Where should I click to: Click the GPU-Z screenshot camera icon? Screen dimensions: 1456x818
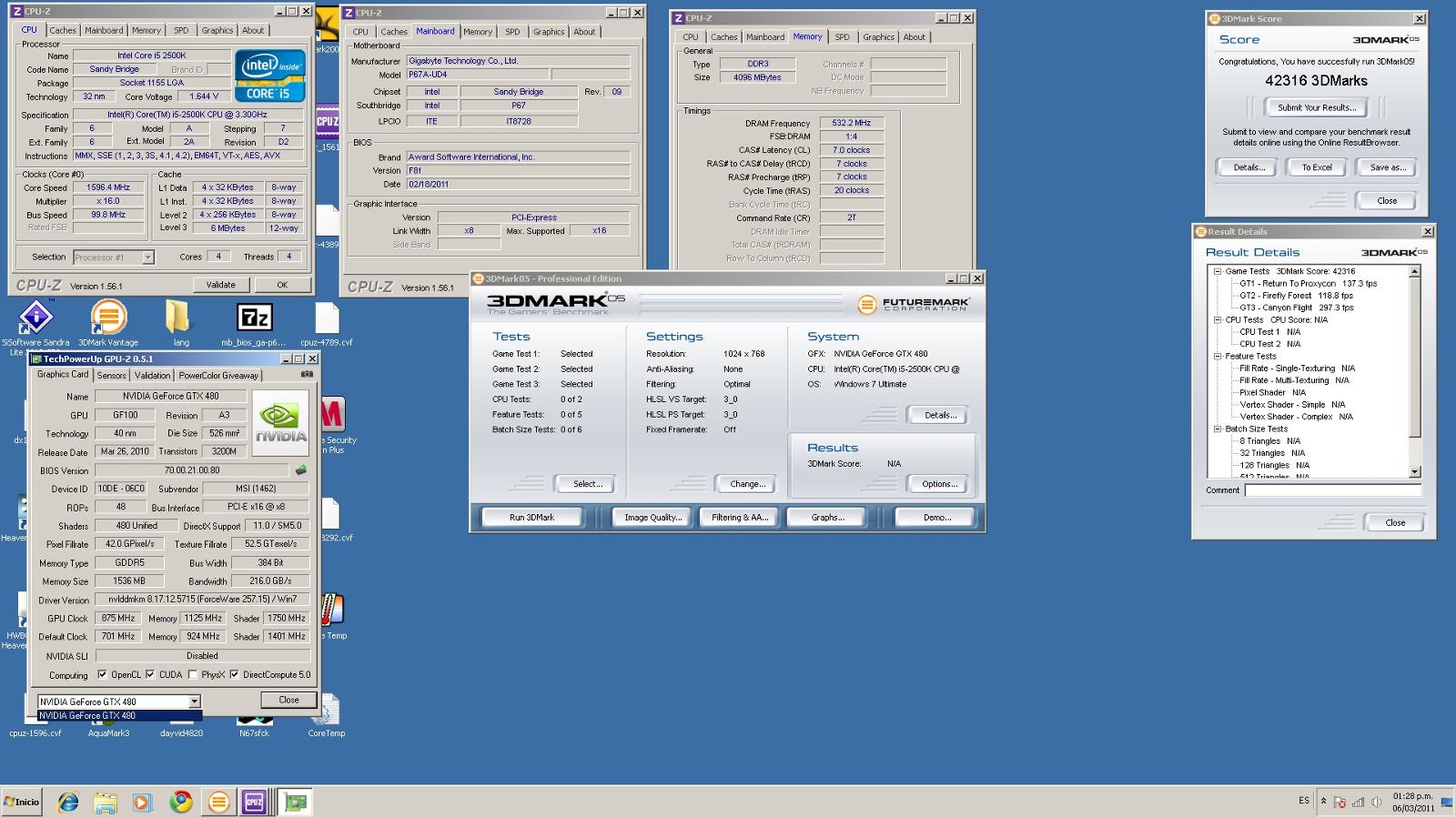point(307,374)
